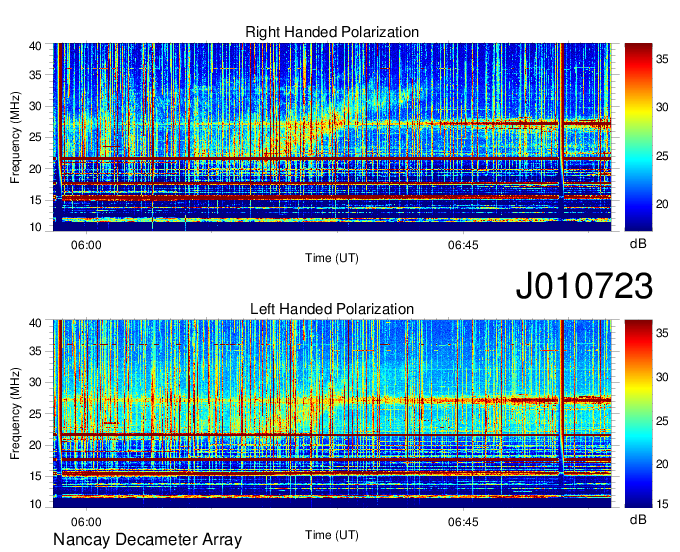The height and width of the screenshot is (552, 680).
Task: Click the '06:00' tick on bottom plot
Action: (x=86, y=522)
